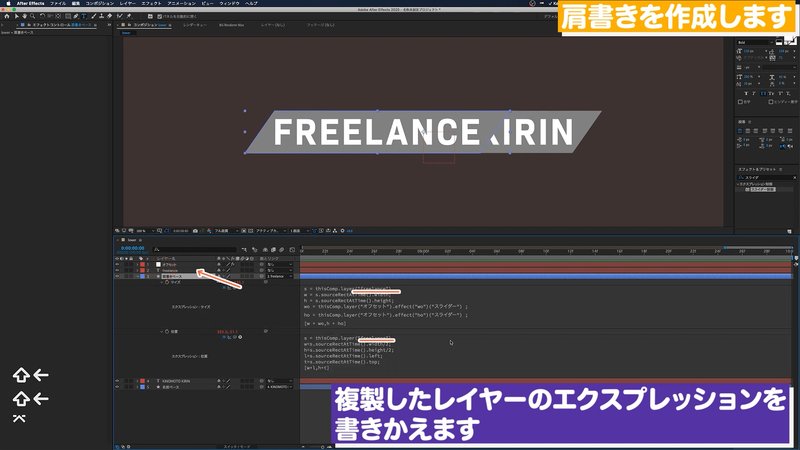Toggle the 位置 property stopwatch
This screenshot has height=450, width=800.
point(167,332)
